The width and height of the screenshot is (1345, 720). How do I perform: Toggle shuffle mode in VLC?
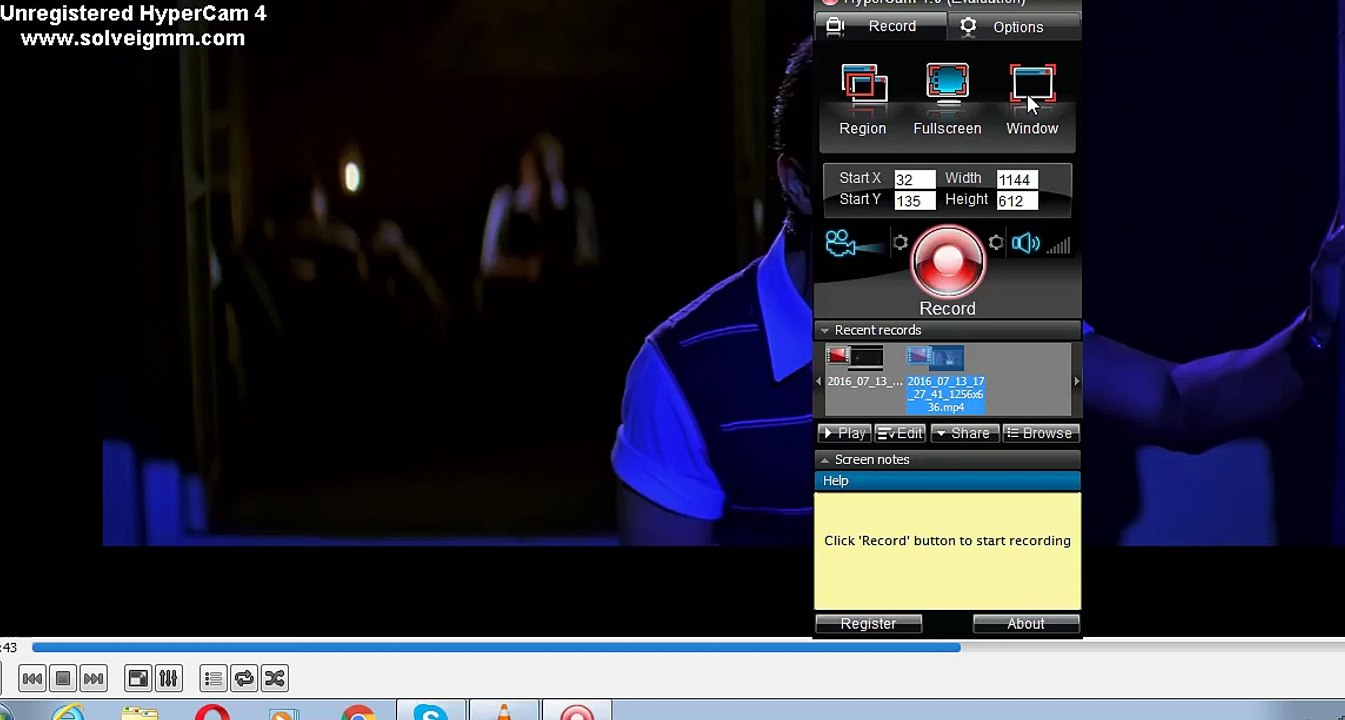point(275,679)
